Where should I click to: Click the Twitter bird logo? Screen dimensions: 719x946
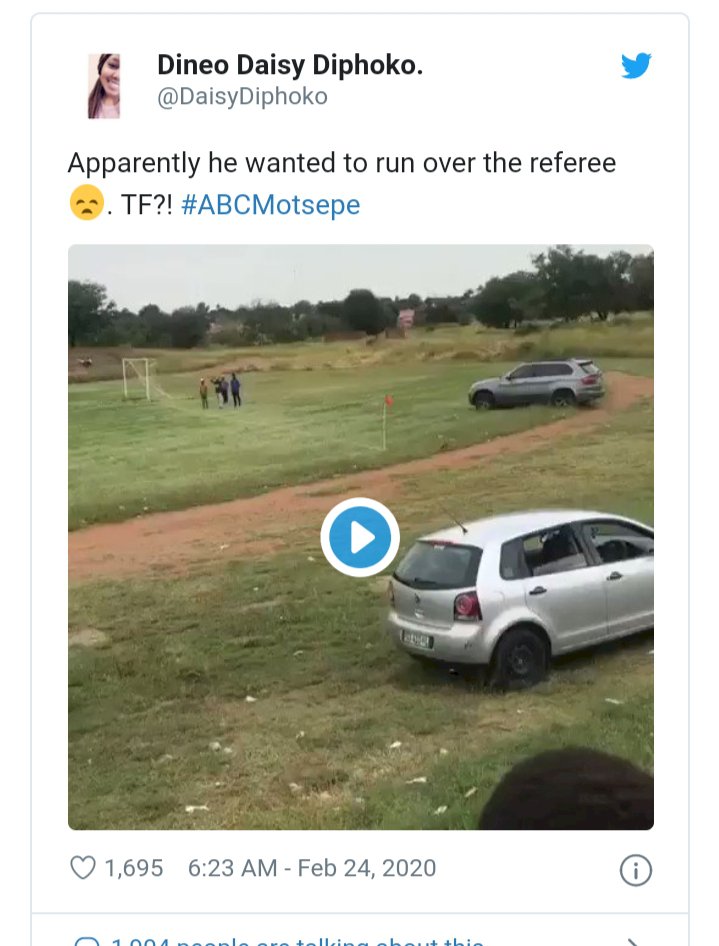point(636,66)
